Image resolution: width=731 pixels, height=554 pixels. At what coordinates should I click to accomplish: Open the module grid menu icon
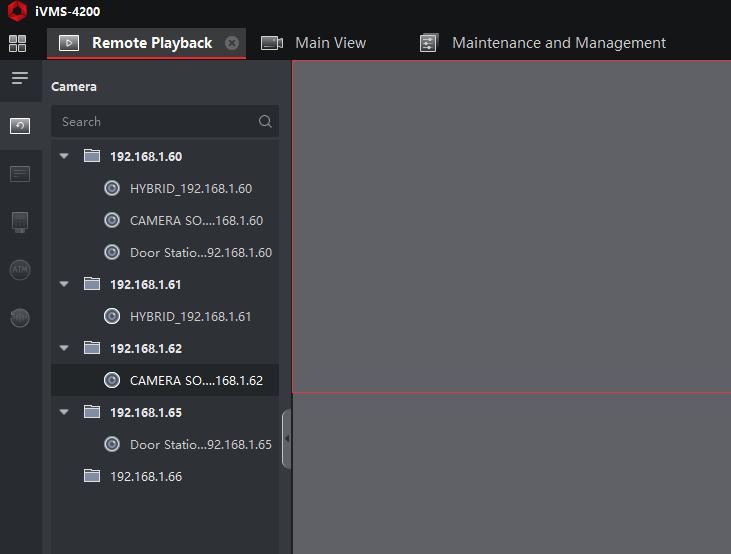[x=17, y=43]
